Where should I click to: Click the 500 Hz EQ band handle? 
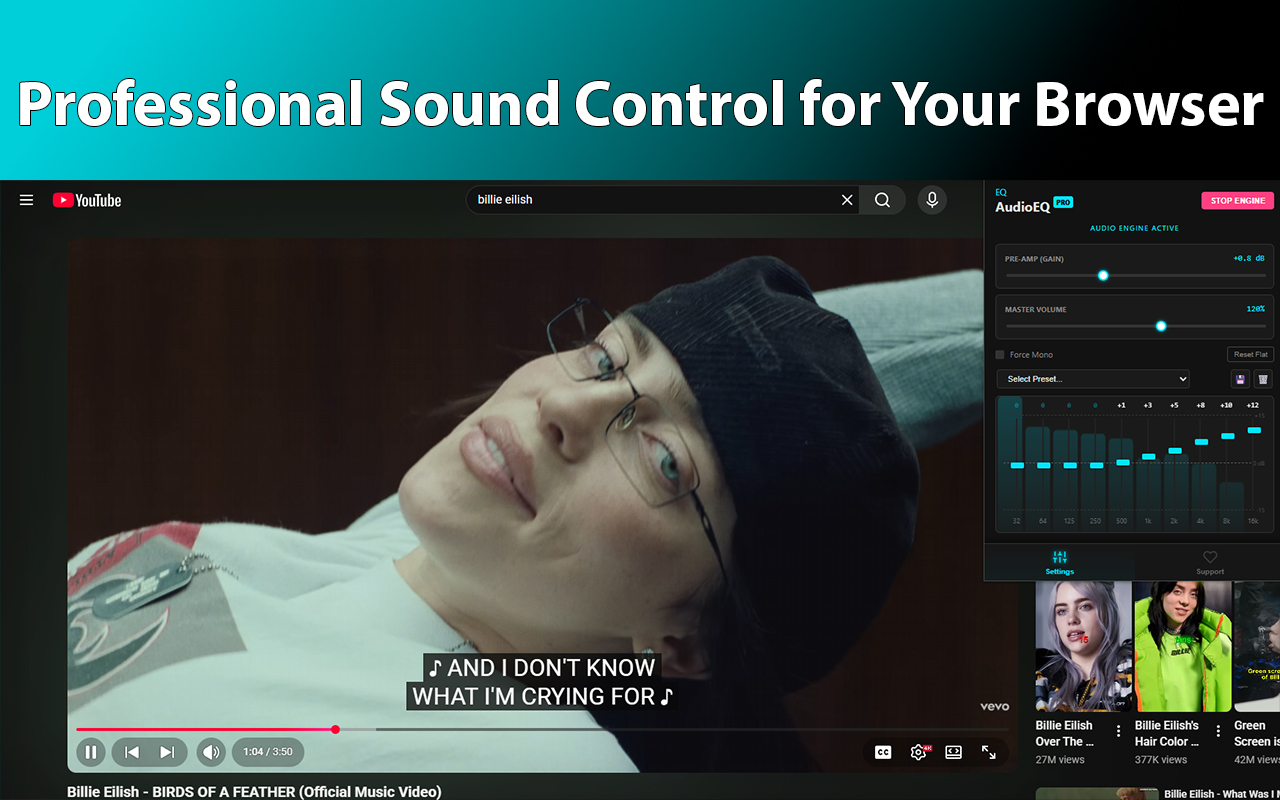(1122, 462)
